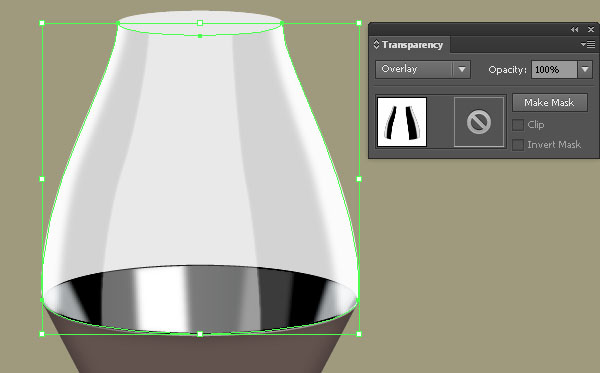The image size is (600, 373).
Task: Open the Overlay blending mode dropdown
Action: pos(423,69)
